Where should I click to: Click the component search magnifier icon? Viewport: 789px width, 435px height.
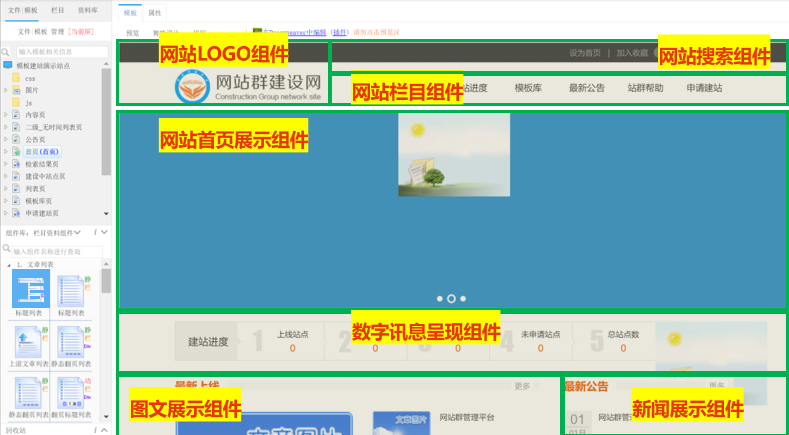pos(7,249)
